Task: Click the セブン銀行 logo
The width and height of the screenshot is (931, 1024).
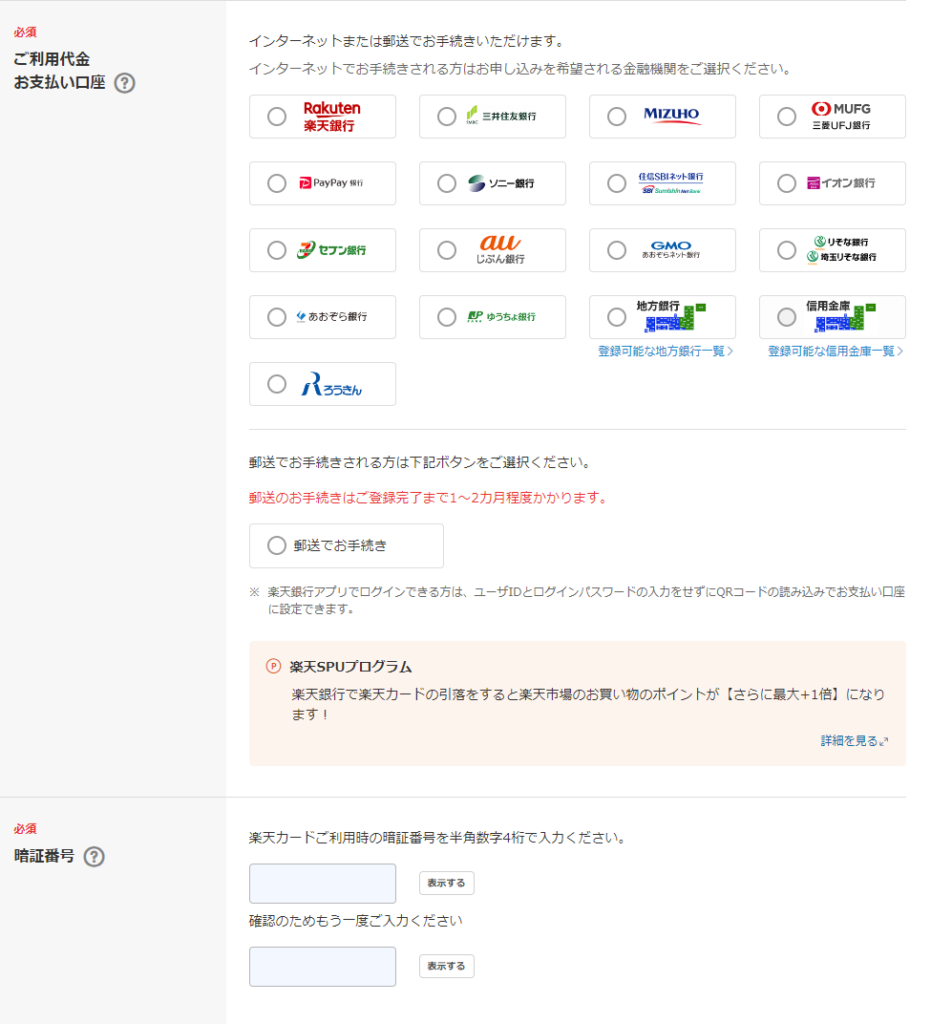Action: pos(331,249)
